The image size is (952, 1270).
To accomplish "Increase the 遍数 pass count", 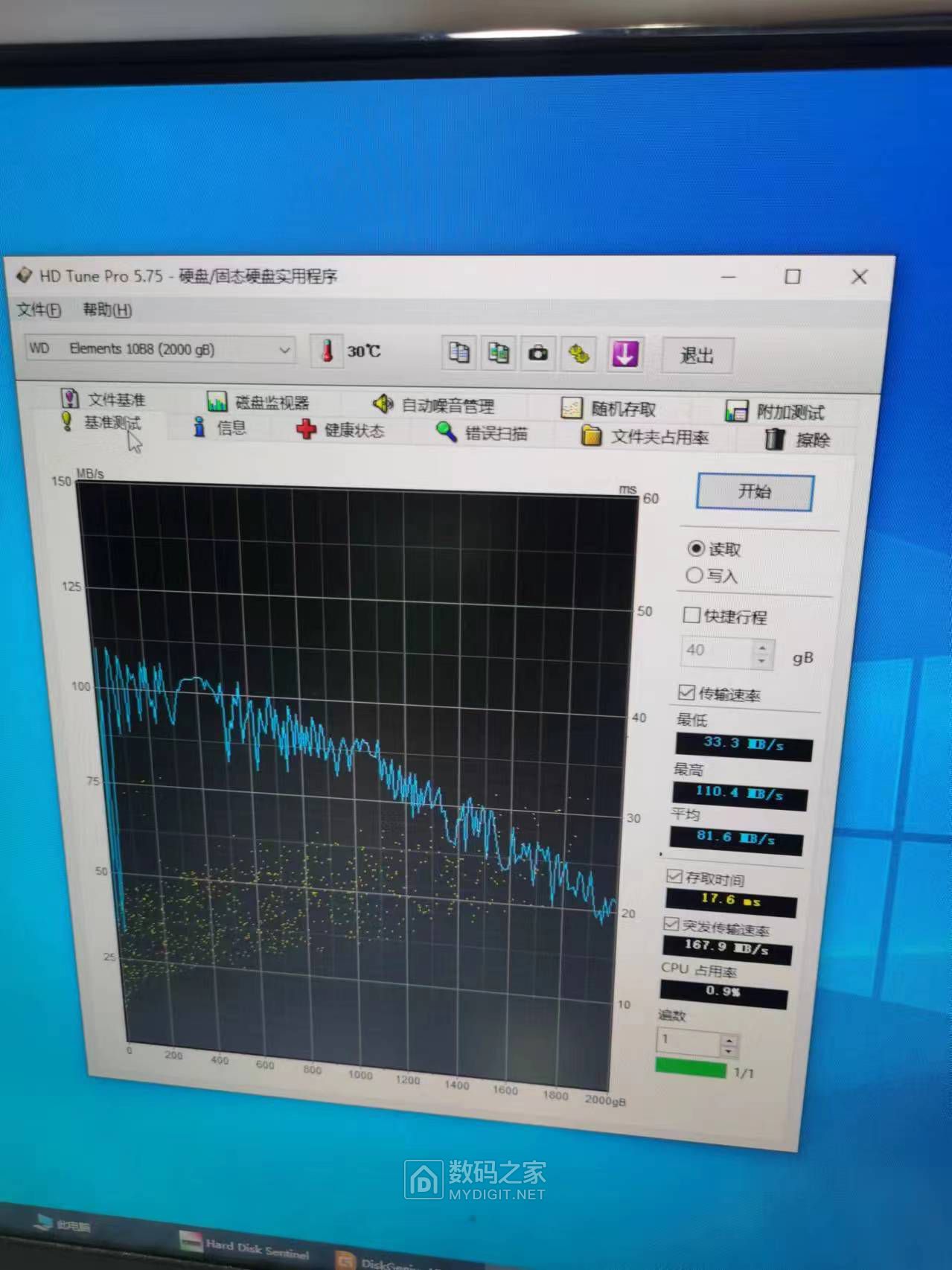I will pyautogui.click(x=729, y=1041).
